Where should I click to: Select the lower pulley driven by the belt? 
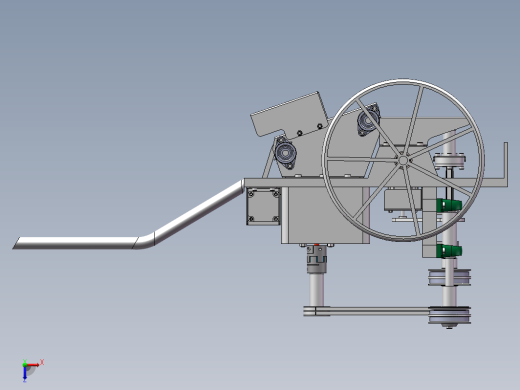450,316
